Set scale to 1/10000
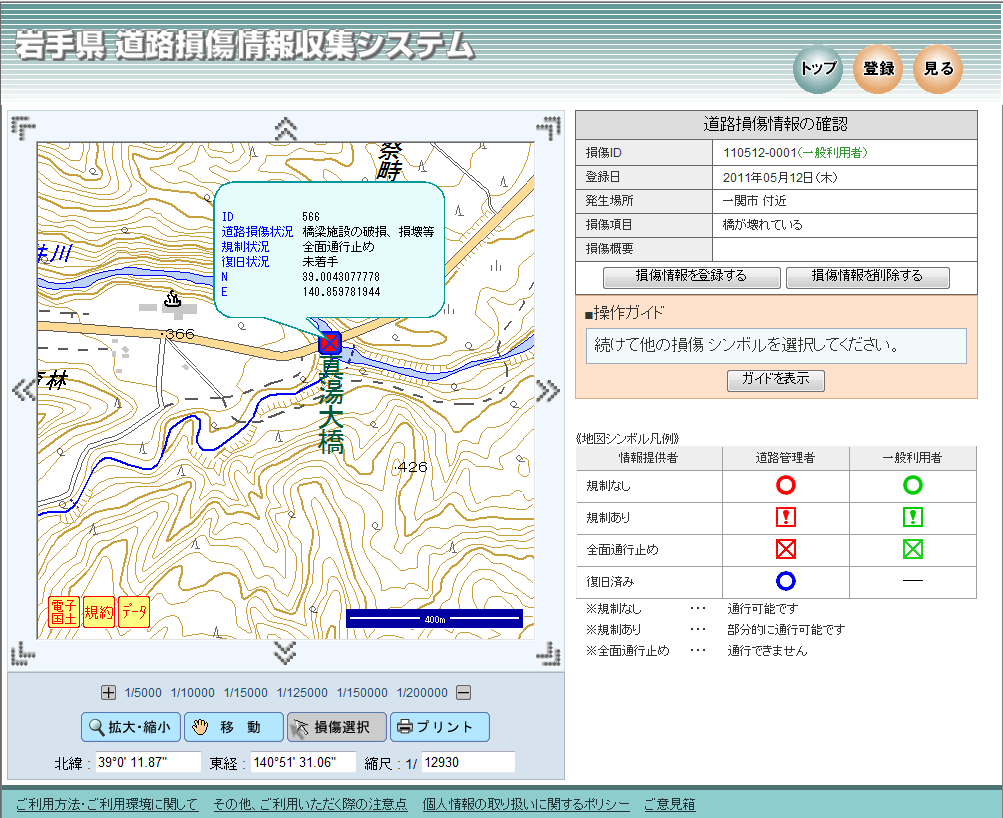 (193, 693)
